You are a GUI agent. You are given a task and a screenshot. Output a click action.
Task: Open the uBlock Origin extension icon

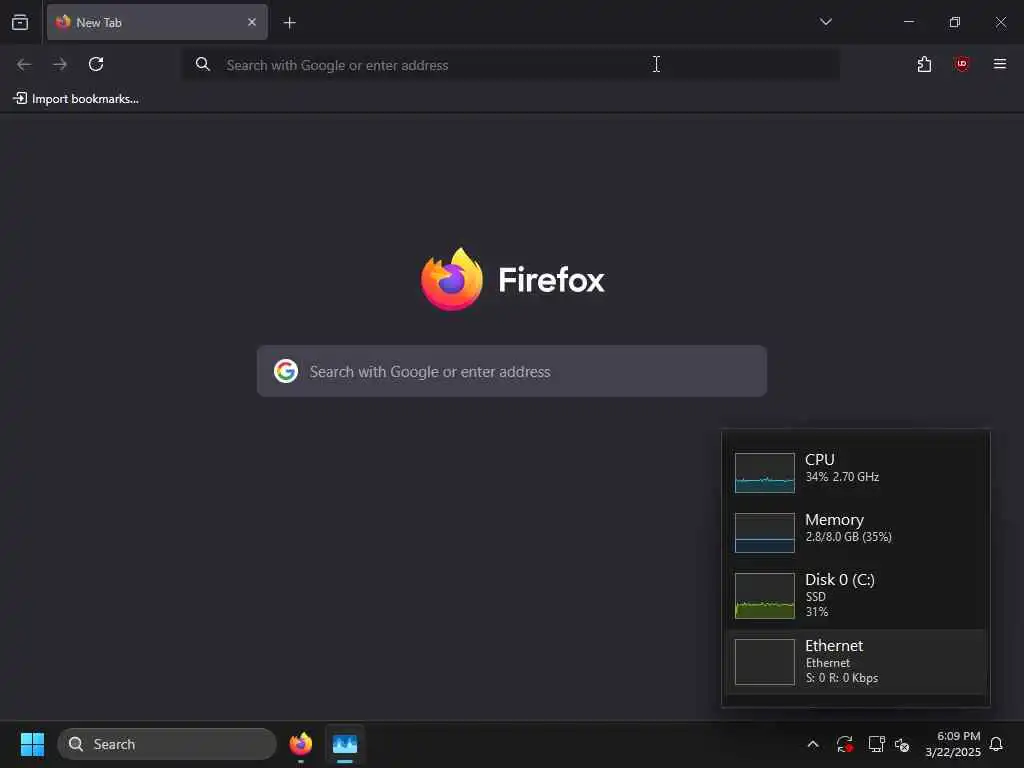coord(962,64)
